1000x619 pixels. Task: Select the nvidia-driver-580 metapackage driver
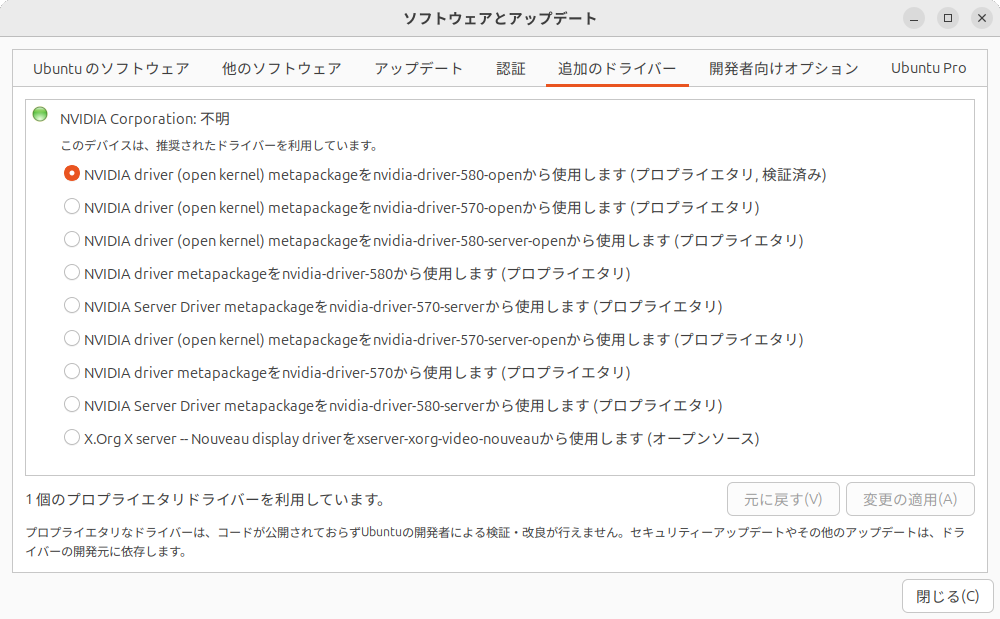coord(71,272)
